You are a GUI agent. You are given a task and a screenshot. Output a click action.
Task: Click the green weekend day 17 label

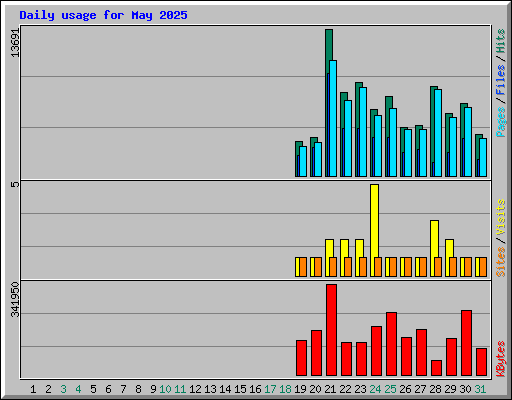click(x=270, y=389)
